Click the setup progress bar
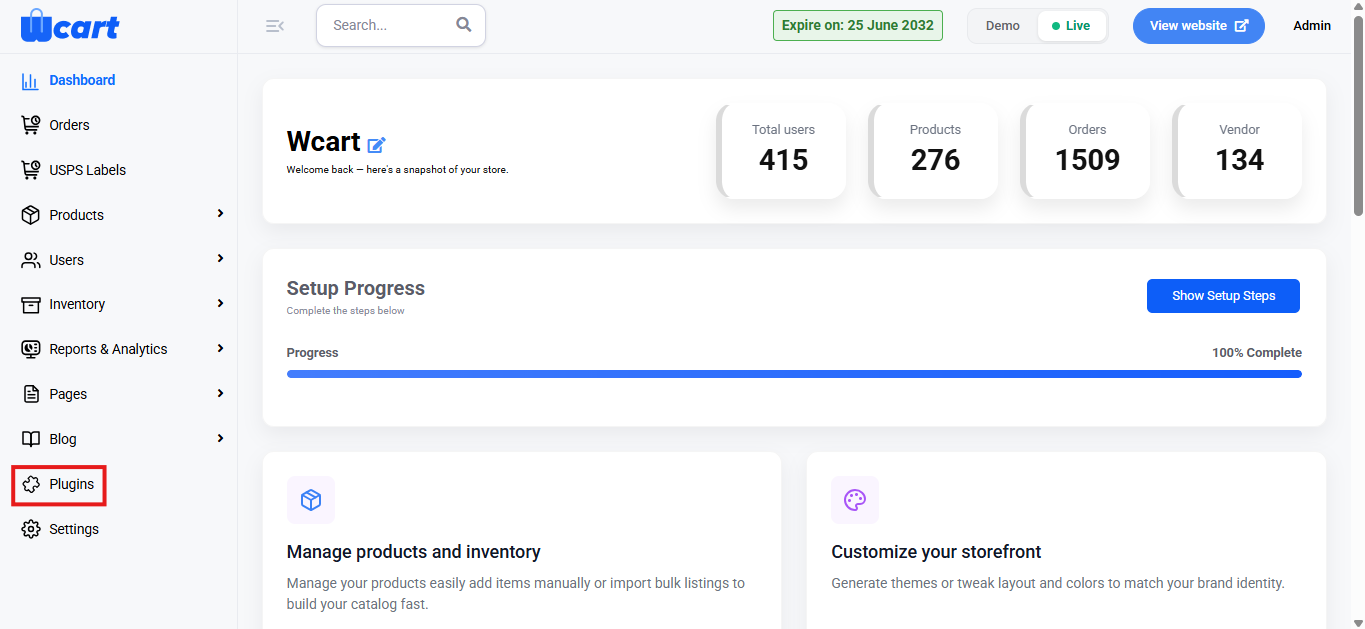 [x=794, y=374]
